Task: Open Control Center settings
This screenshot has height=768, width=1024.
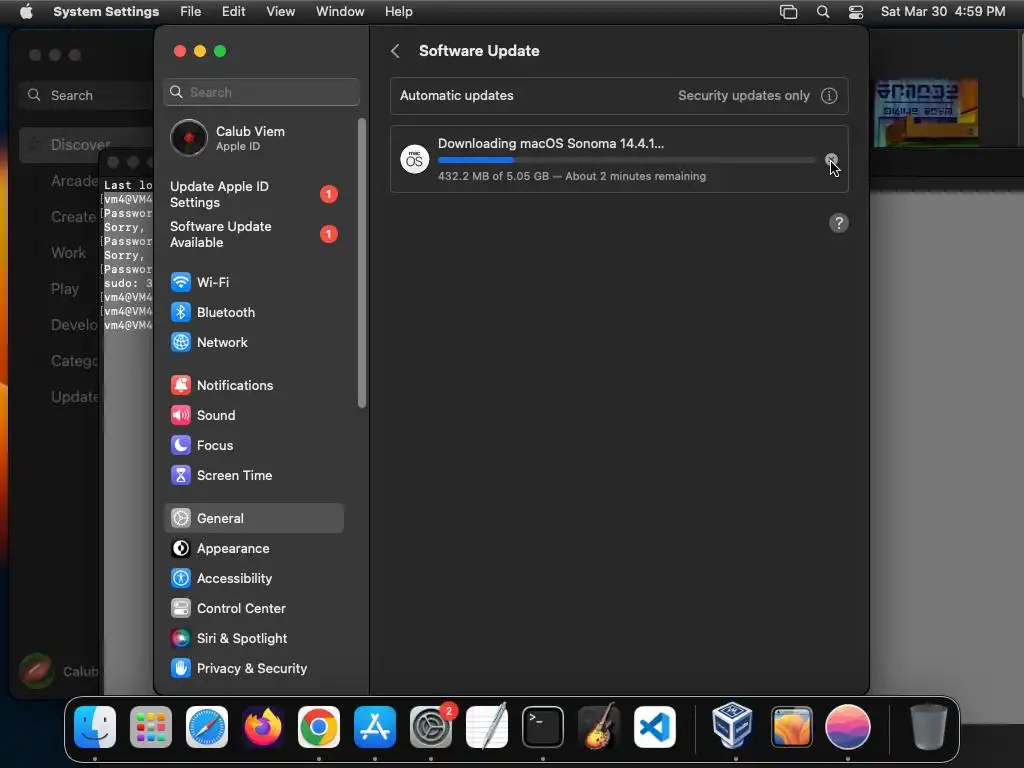Action: coord(254,609)
